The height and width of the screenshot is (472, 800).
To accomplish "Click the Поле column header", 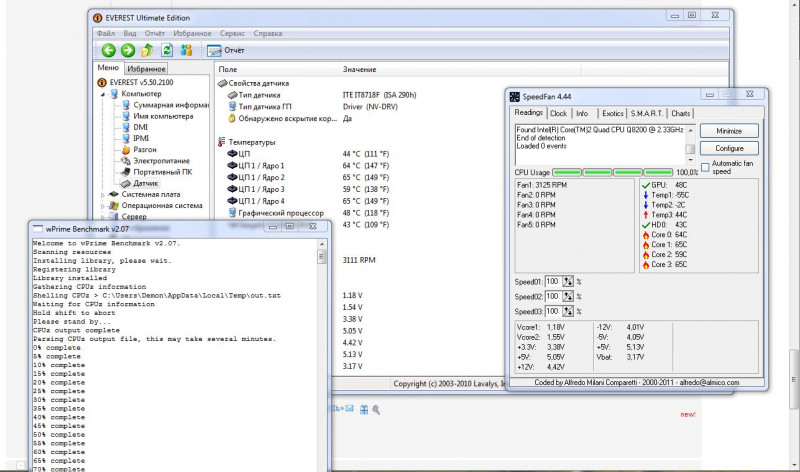I will (x=277, y=69).
